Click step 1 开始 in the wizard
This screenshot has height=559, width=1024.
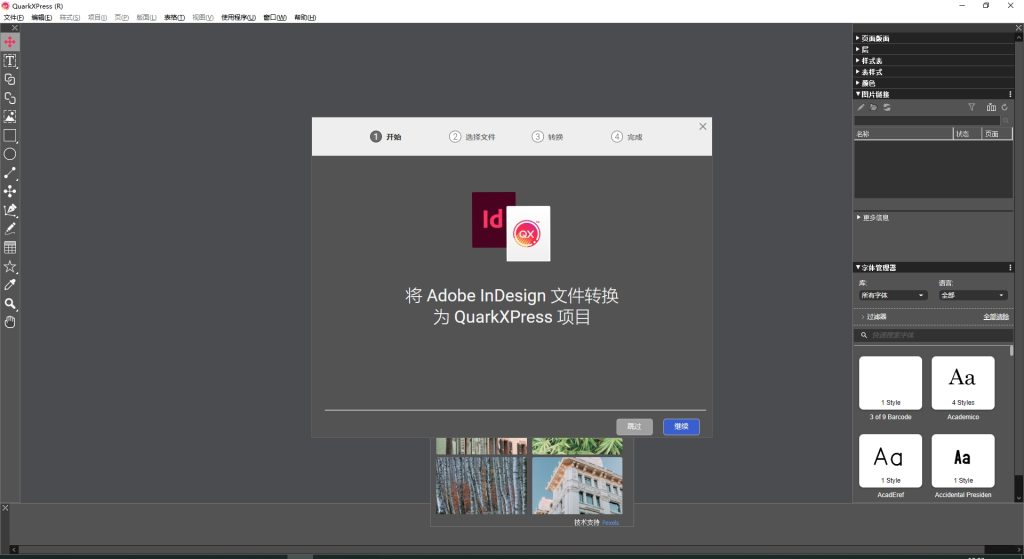tap(385, 136)
